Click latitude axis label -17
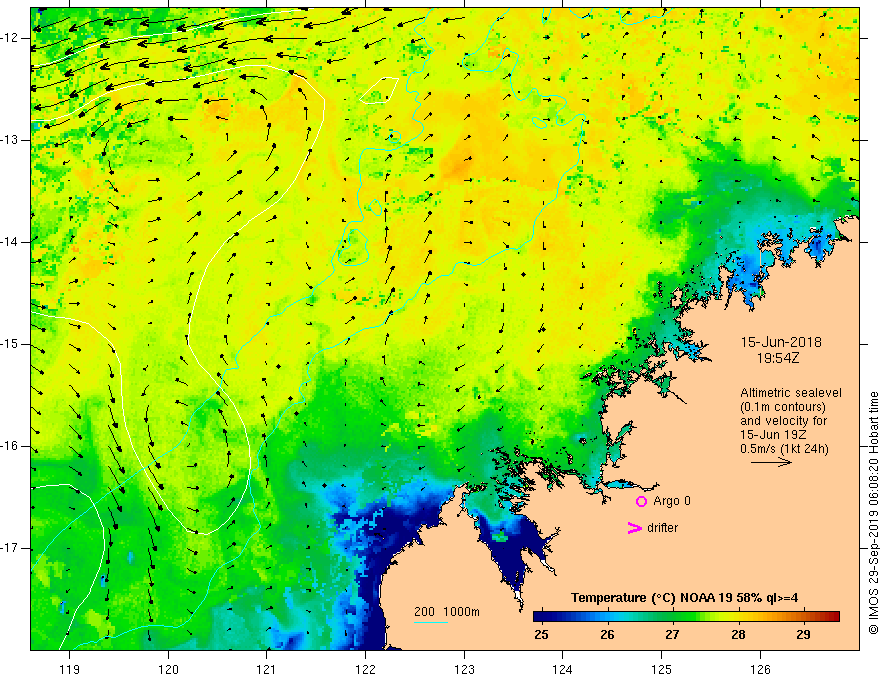The height and width of the screenshot is (680, 880). [x=10, y=548]
